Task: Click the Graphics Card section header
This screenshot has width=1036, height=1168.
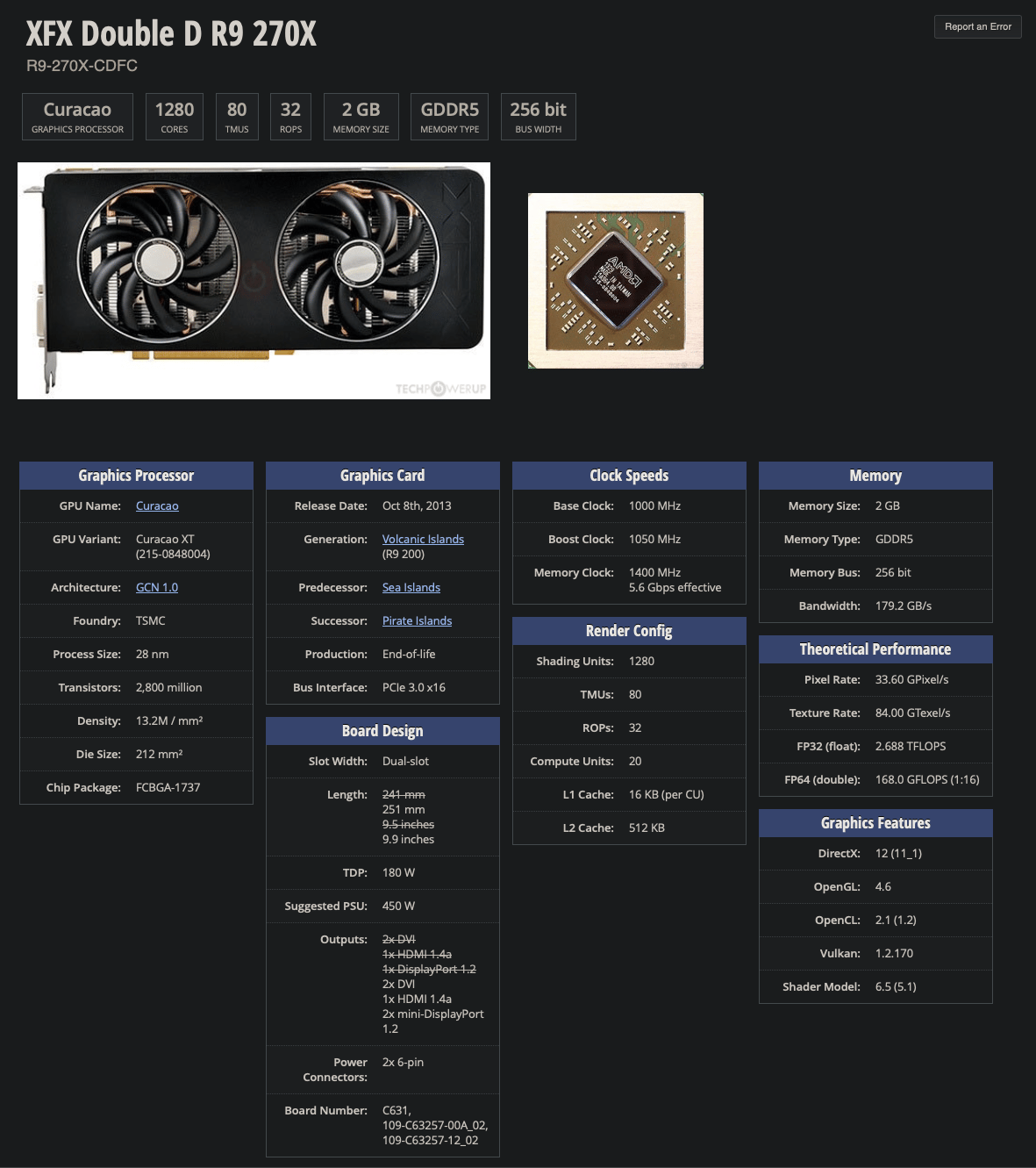Action: click(x=382, y=476)
